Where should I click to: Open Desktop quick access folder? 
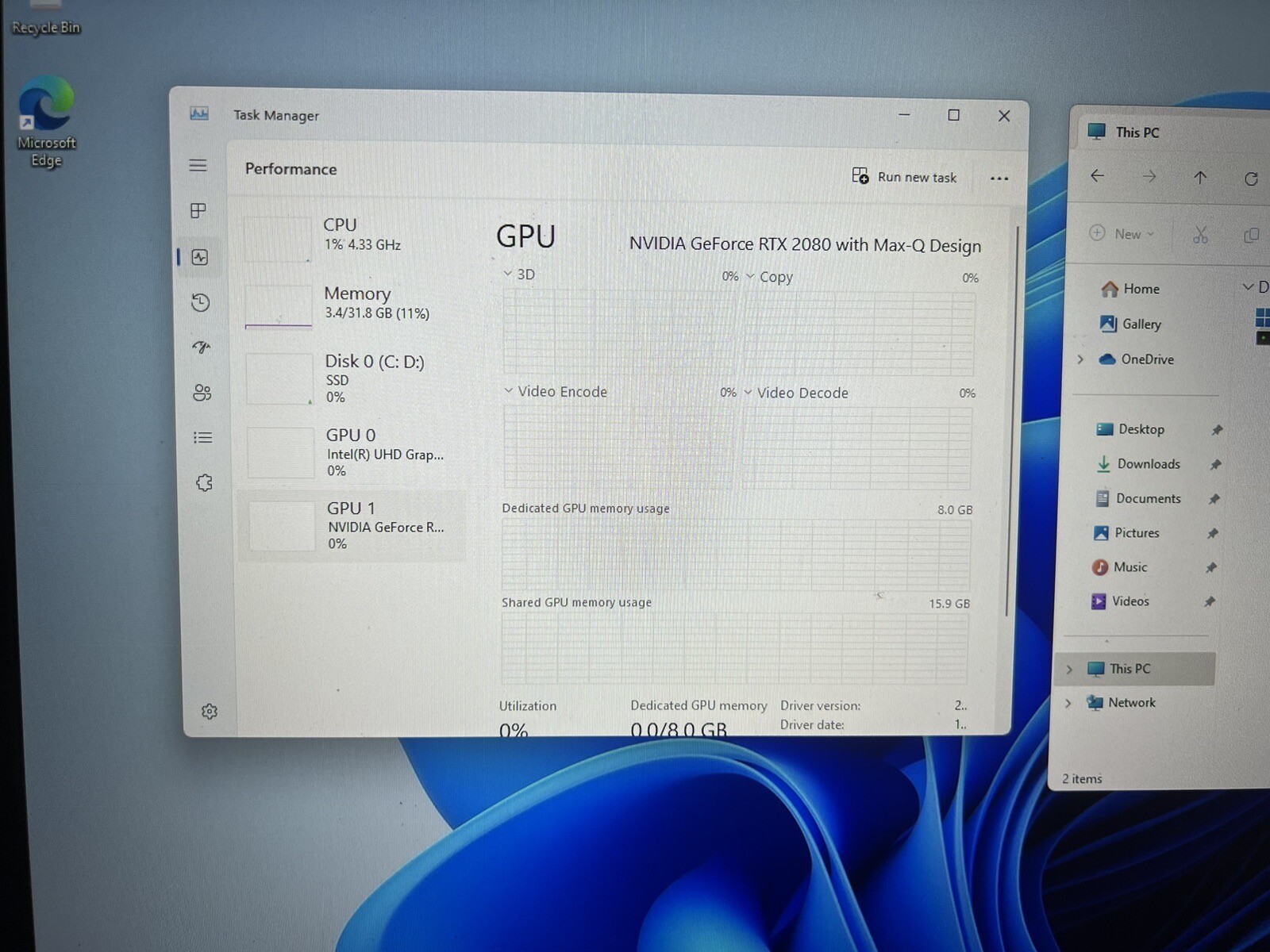1130,429
